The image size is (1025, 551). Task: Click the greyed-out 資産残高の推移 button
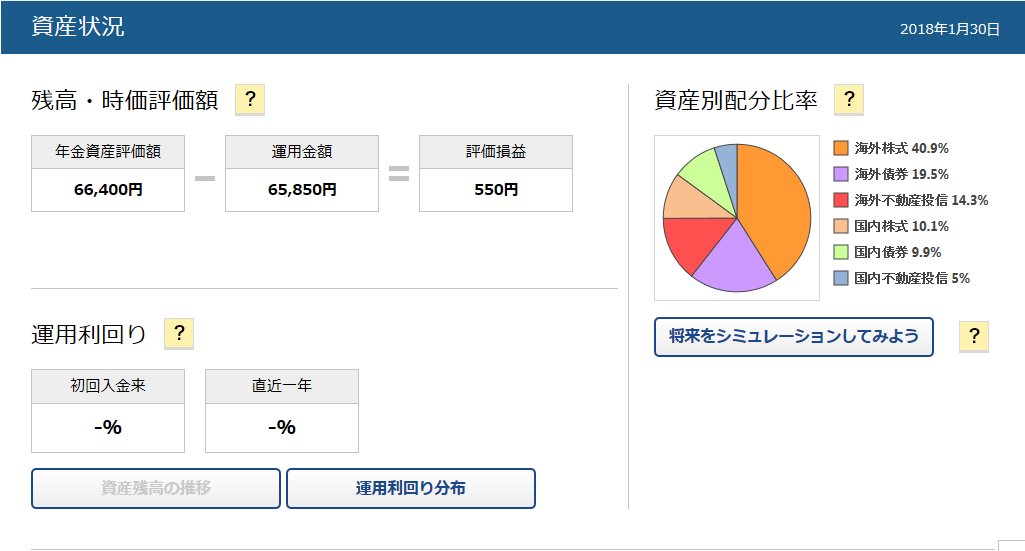[x=156, y=488]
